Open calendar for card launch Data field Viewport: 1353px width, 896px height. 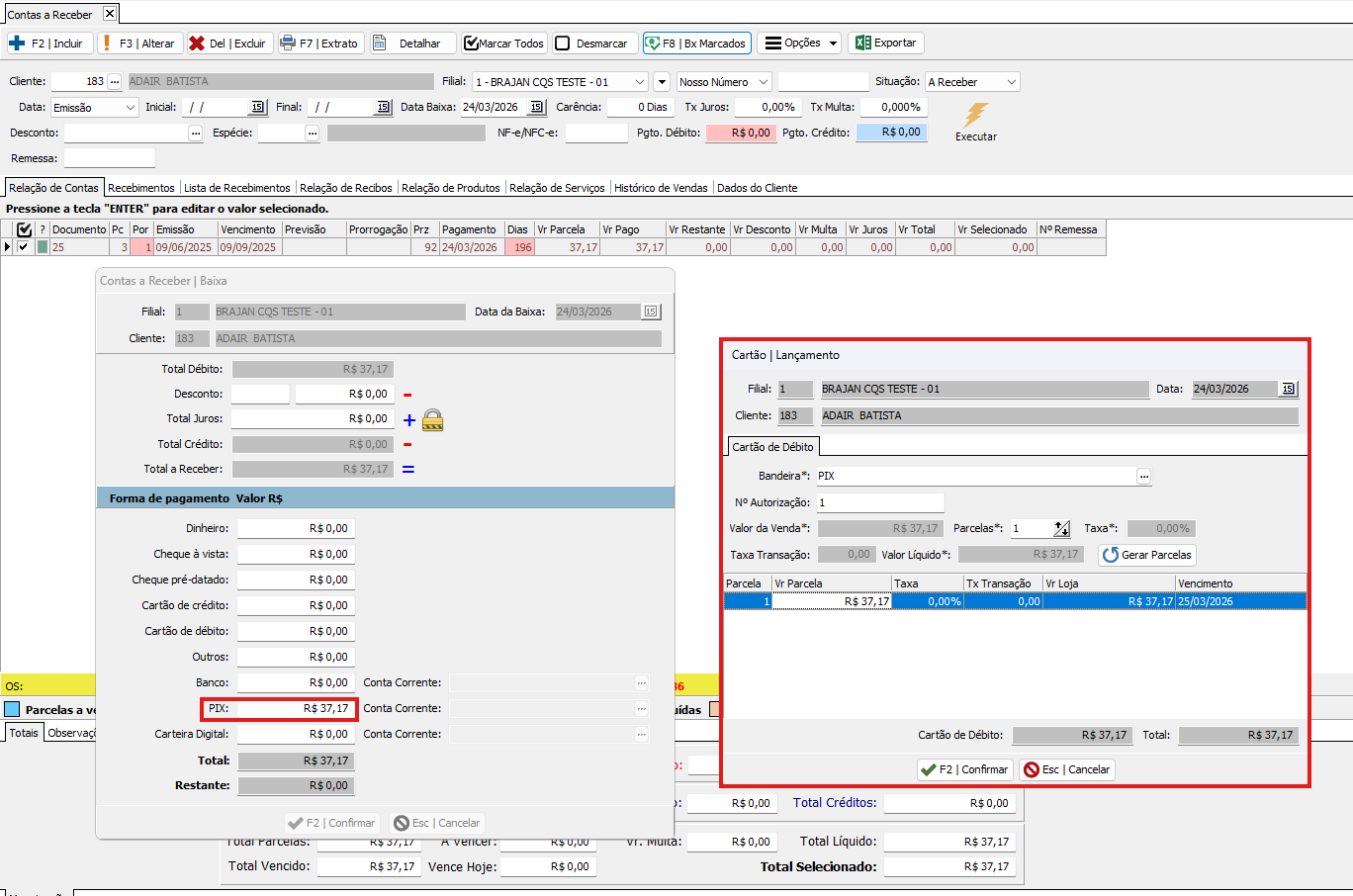pyautogui.click(x=1288, y=390)
